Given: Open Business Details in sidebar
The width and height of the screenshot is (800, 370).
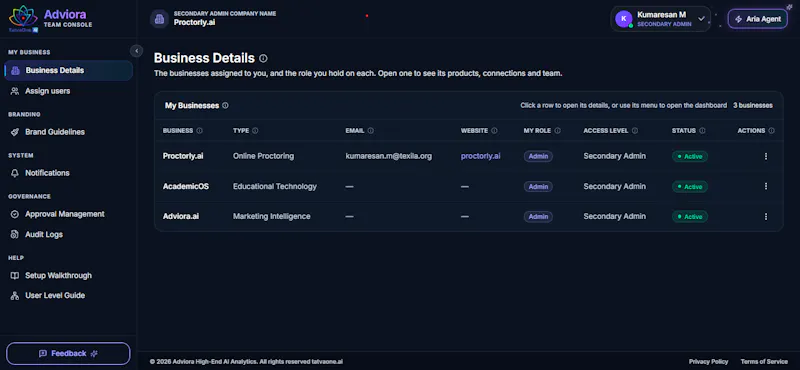Looking at the screenshot, I should point(68,70).
